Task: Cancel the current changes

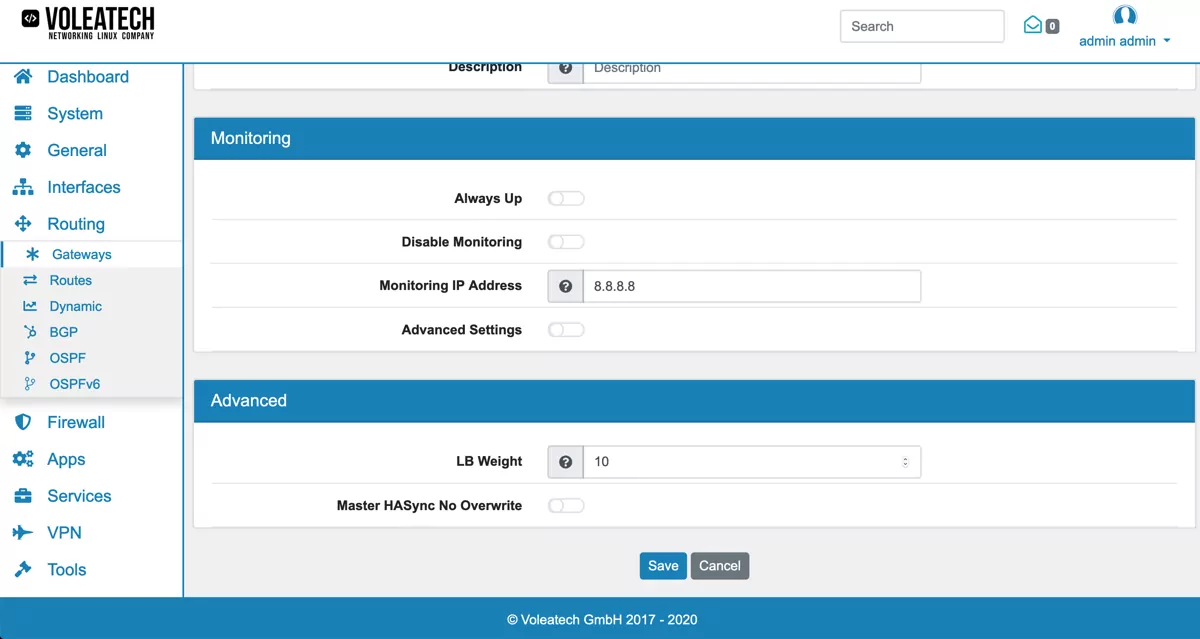Action: (x=719, y=565)
